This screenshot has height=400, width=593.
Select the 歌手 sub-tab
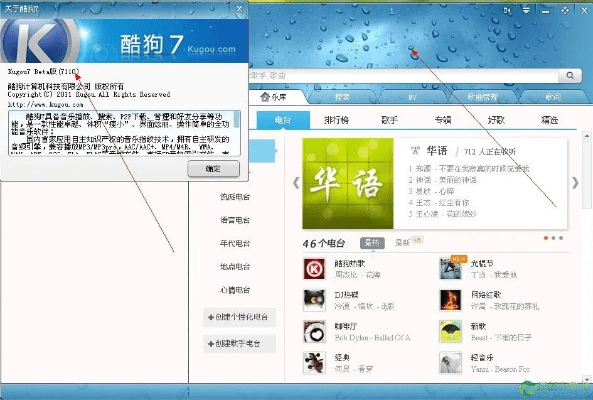[x=389, y=120]
